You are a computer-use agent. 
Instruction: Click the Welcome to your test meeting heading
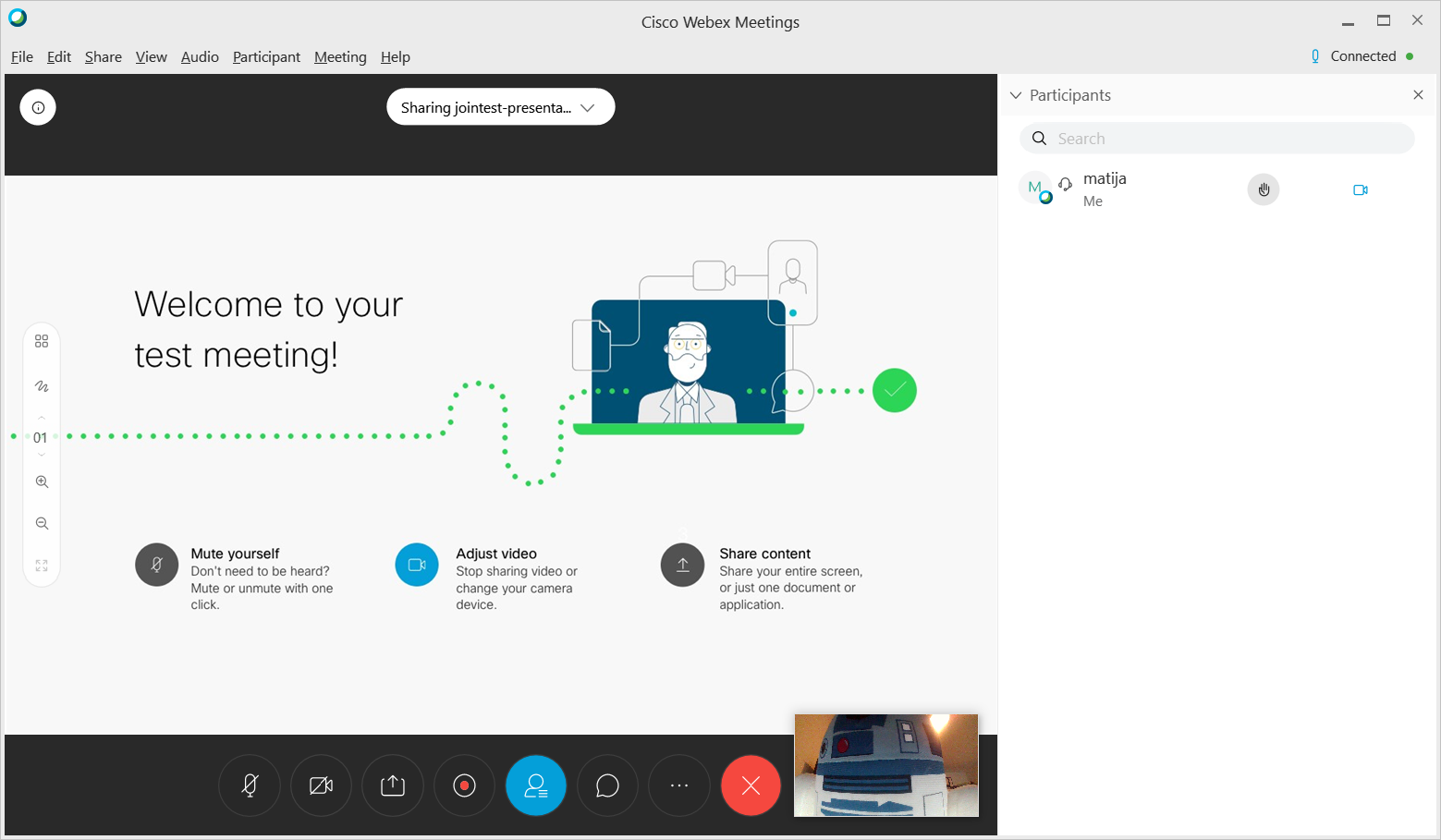pos(269,330)
